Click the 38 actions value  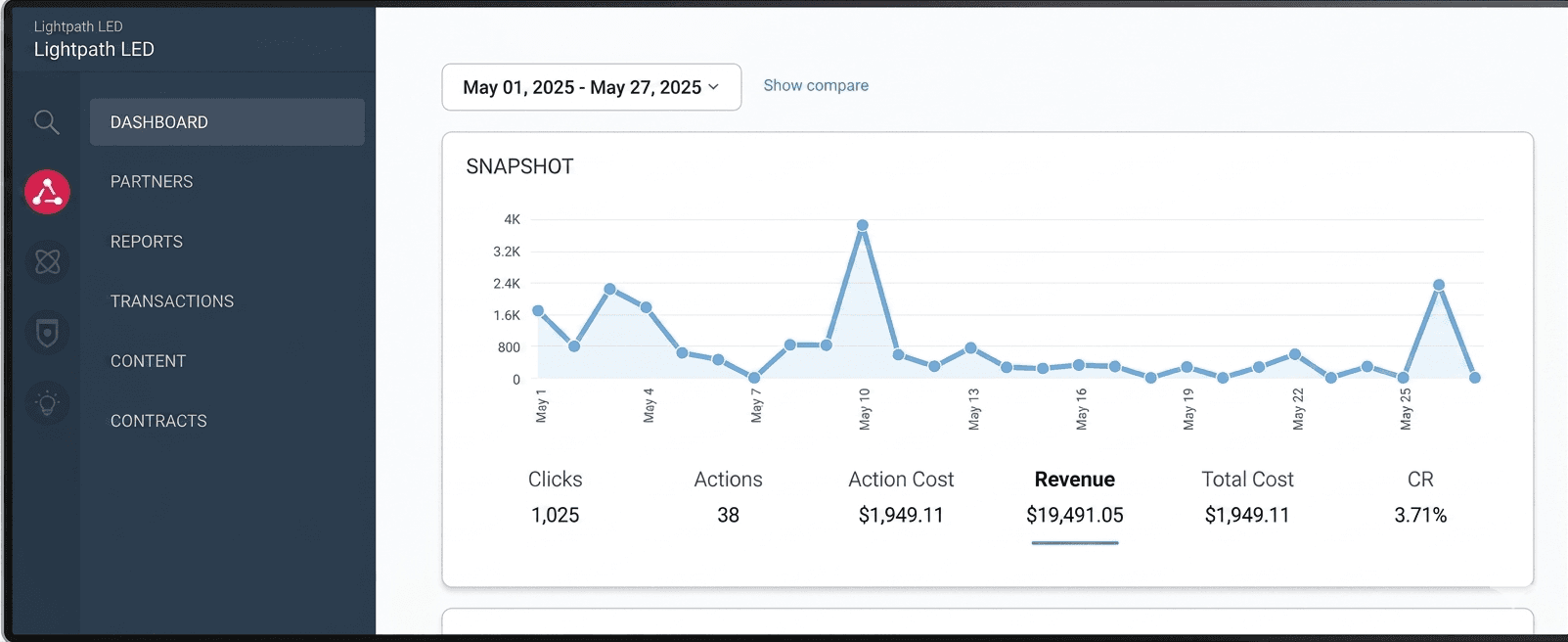pyautogui.click(x=728, y=515)
